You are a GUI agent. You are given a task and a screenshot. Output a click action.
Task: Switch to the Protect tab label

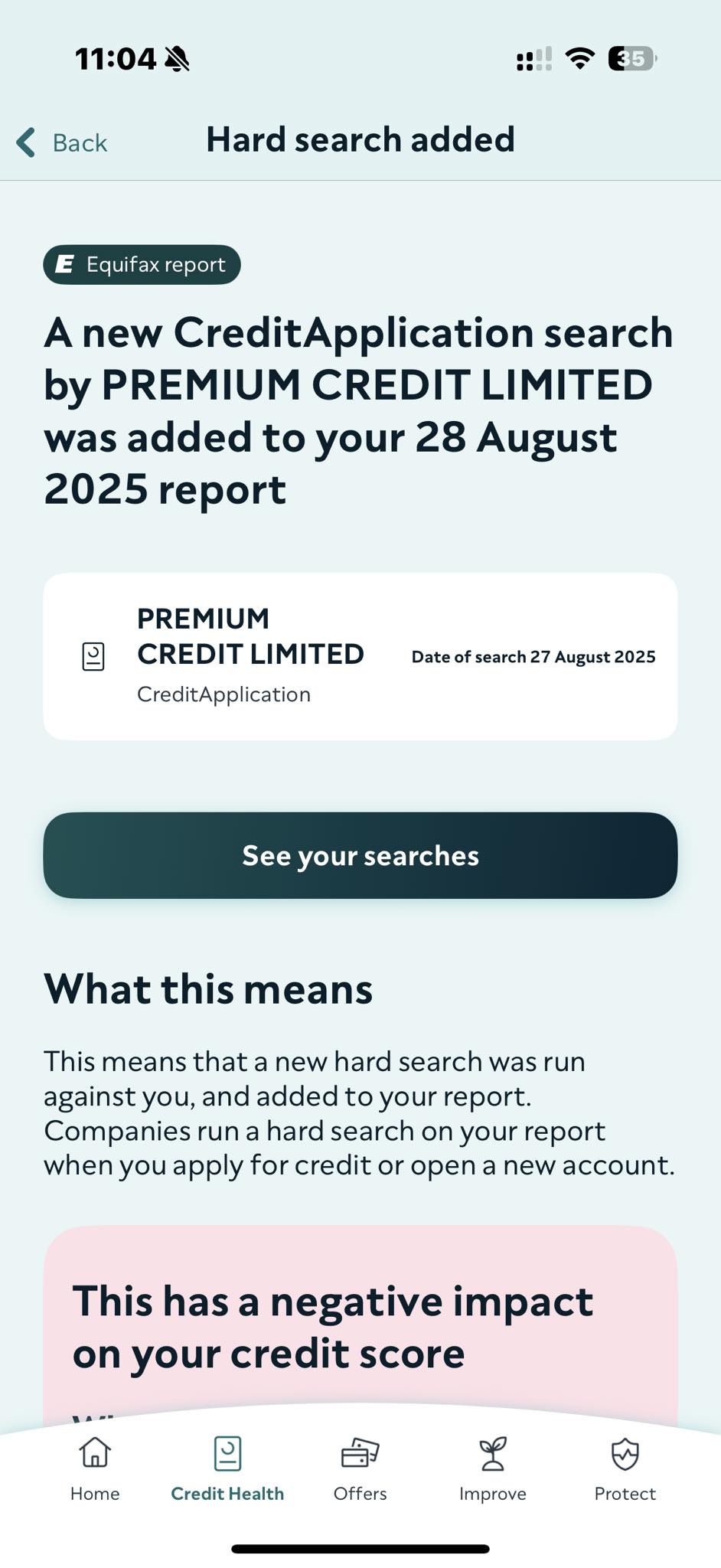point(625,1494)
